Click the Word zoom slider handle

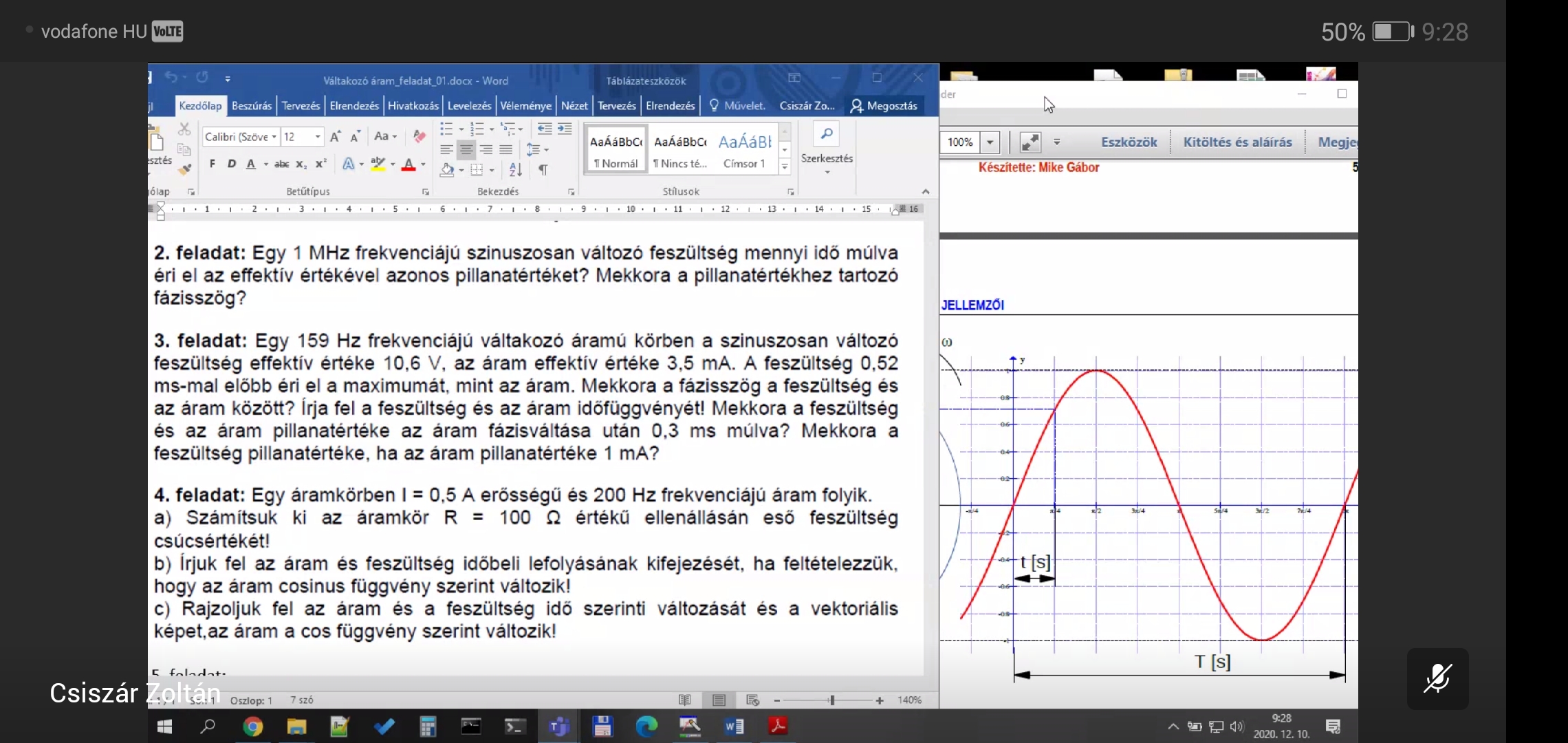point(832,700)
